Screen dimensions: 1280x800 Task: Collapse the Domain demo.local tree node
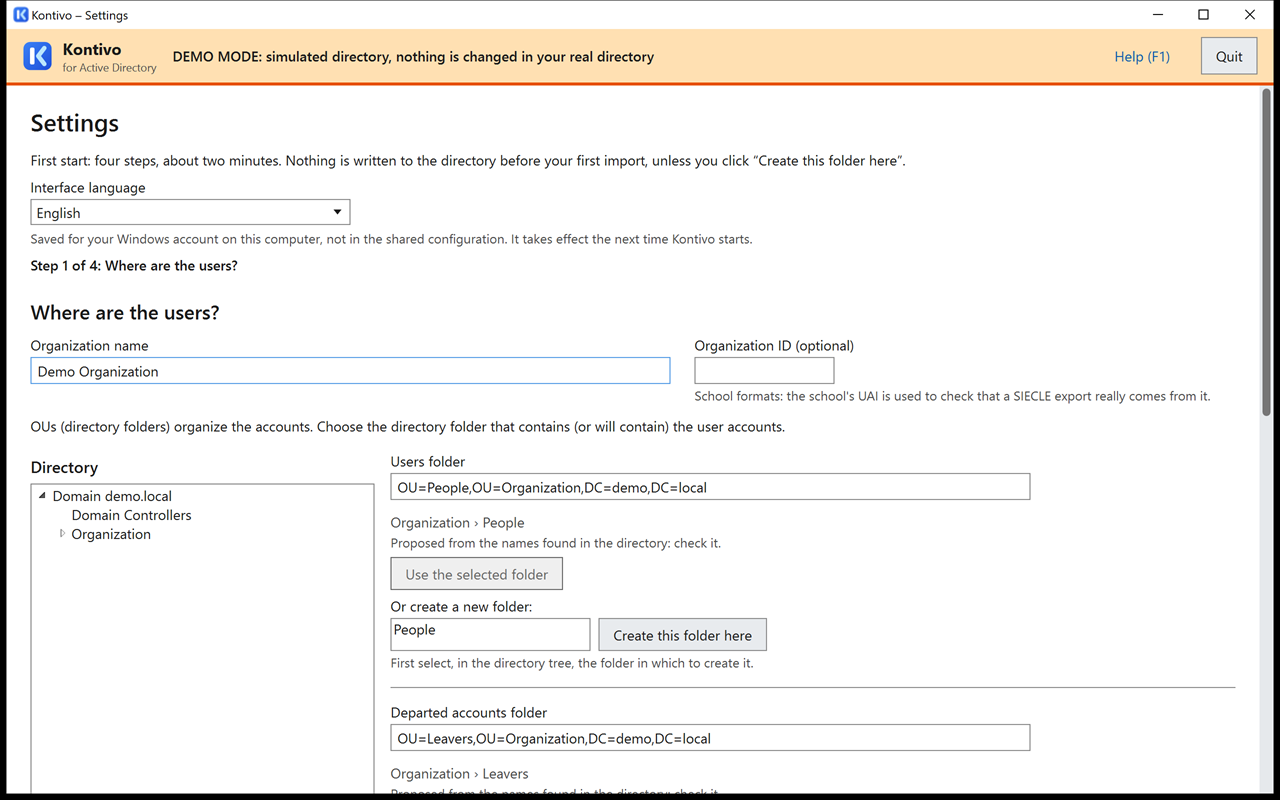[43, 496]
